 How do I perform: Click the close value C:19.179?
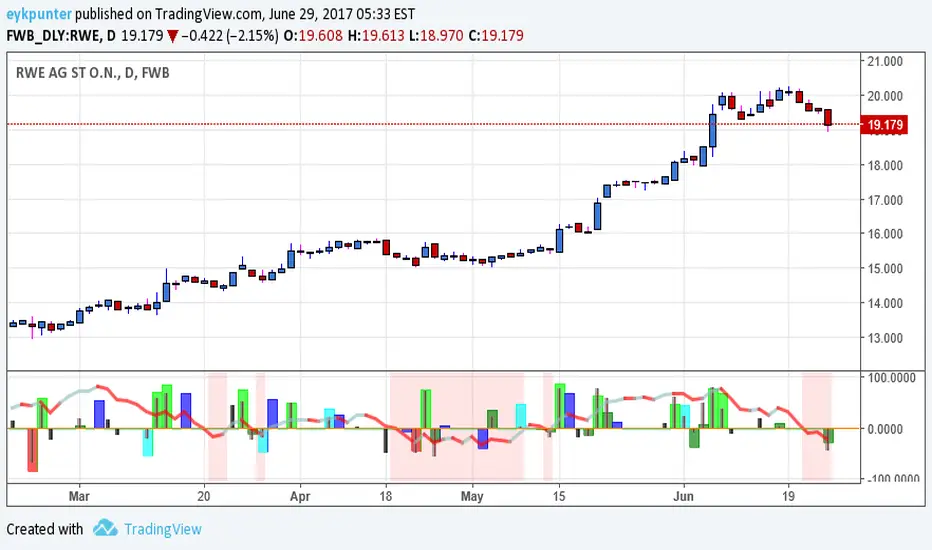click(x=496, y=36)
